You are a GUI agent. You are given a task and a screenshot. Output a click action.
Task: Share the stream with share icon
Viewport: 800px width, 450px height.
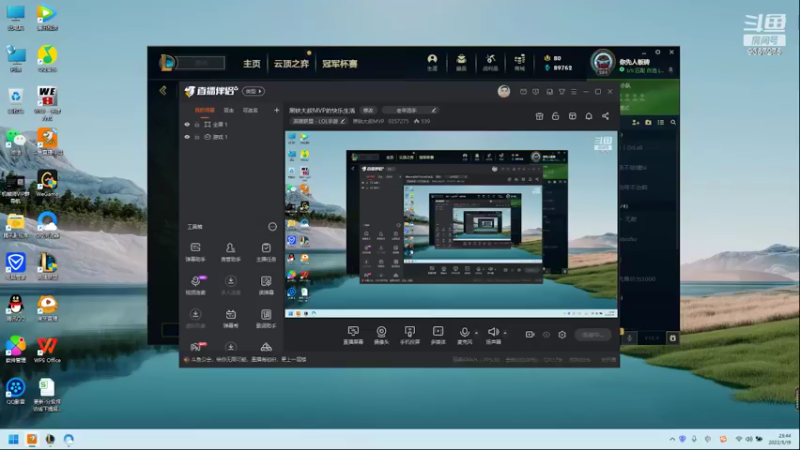point(606,116)
